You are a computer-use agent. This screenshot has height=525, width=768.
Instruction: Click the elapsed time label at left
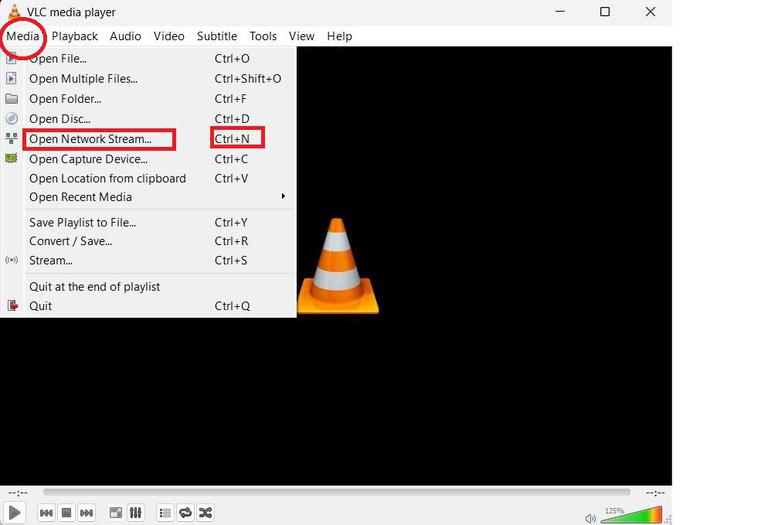[19, 493]
